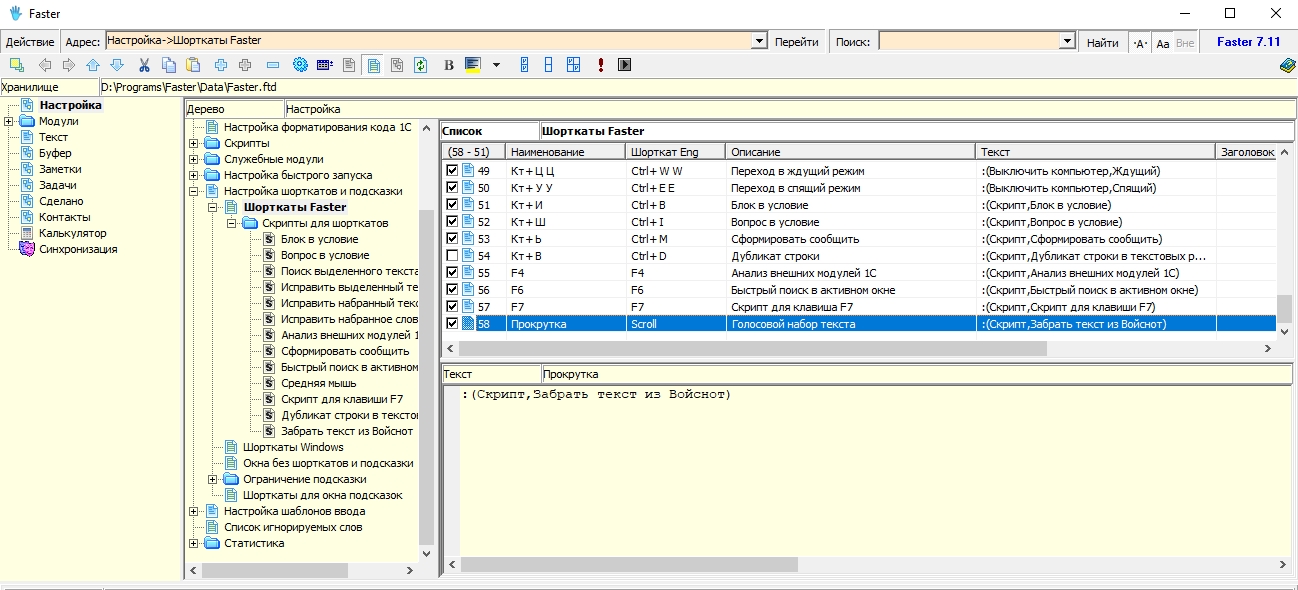
Task: Click inside the Поиск search field
Action: coord(968,41)
